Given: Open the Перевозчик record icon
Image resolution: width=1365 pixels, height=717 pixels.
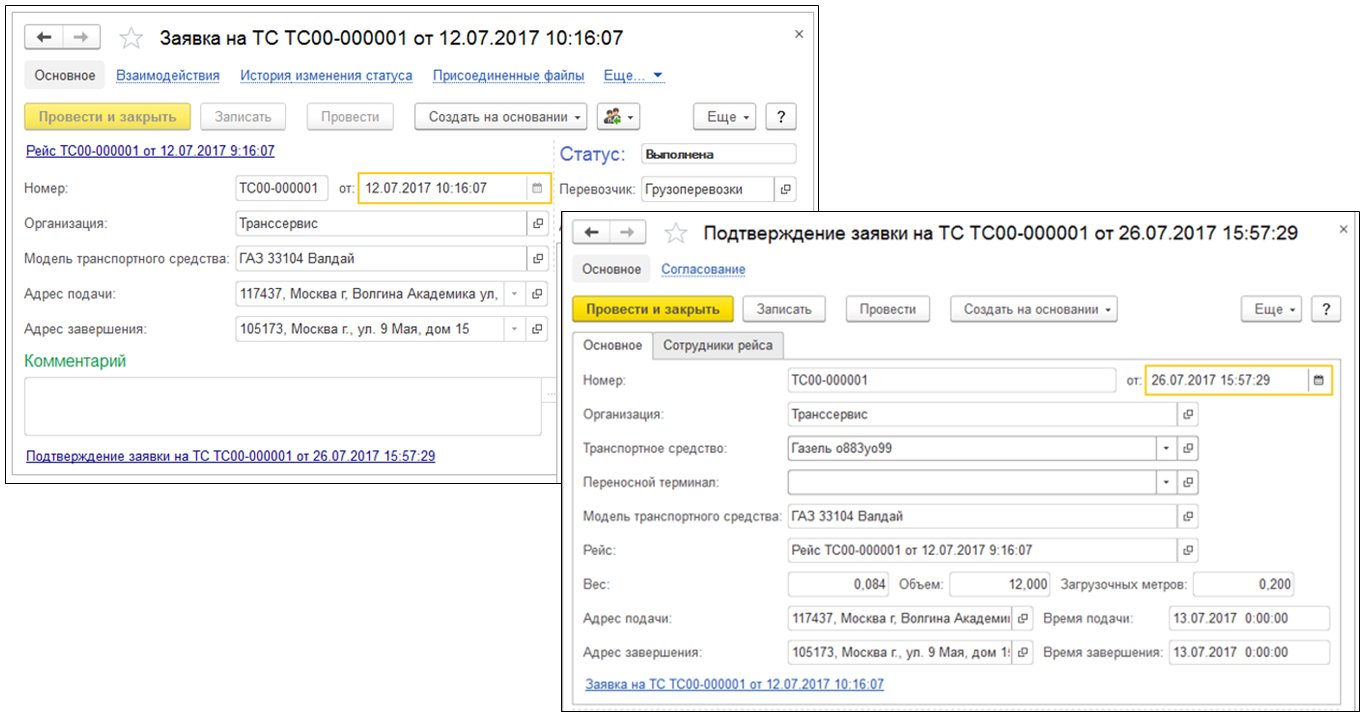Looking at the screenshot, I should coord(786,188).
